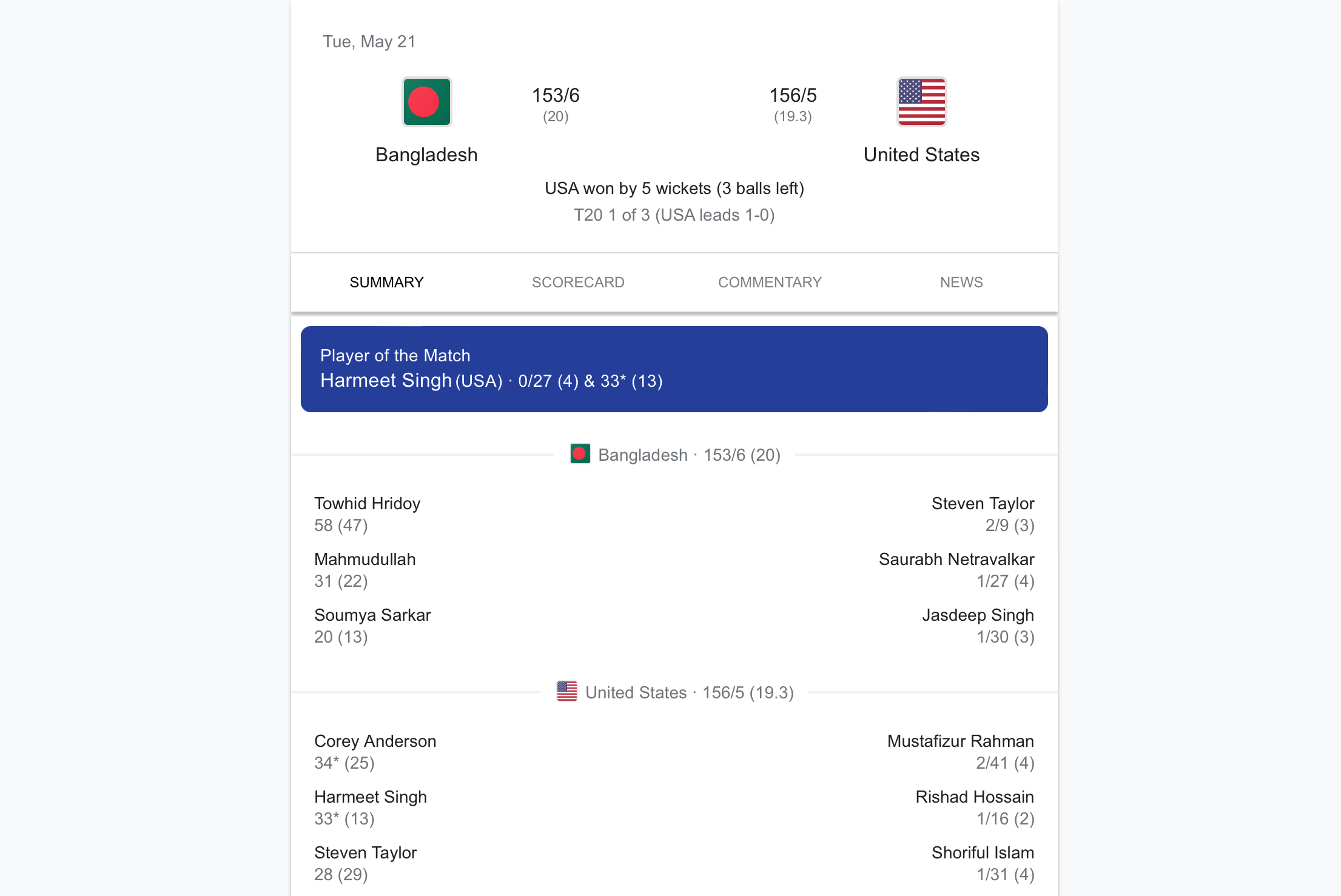
Task: Switch to the Scorecard tab
Action: point(578,283)
